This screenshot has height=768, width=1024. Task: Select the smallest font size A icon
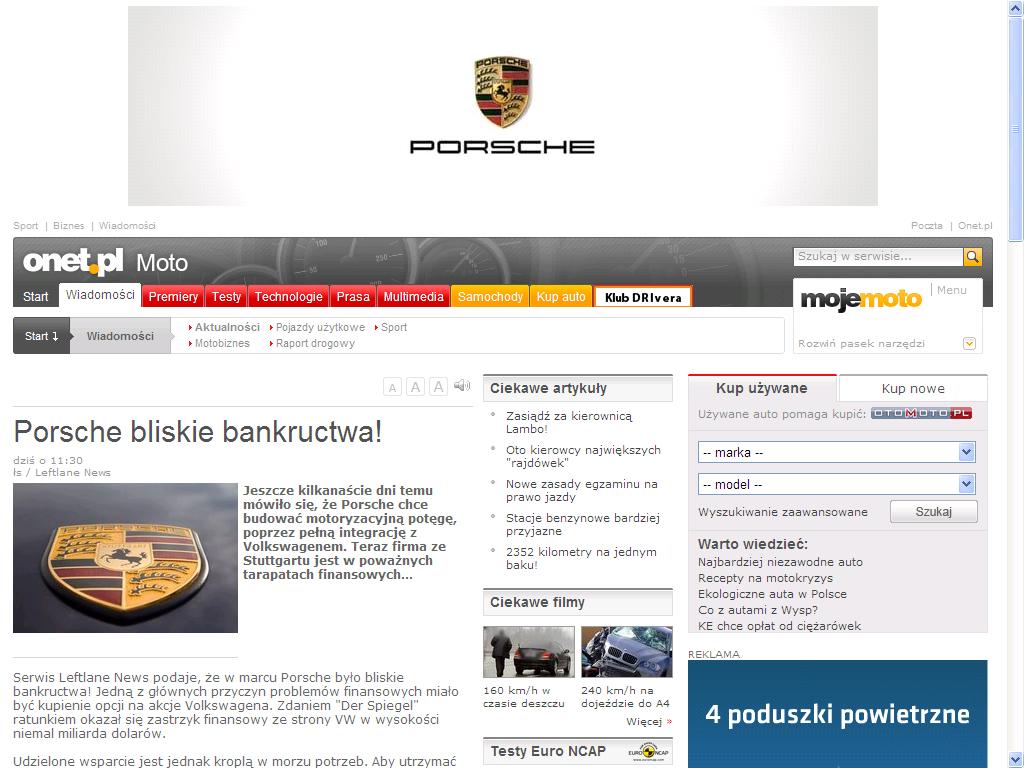click(x=392, y=387)
